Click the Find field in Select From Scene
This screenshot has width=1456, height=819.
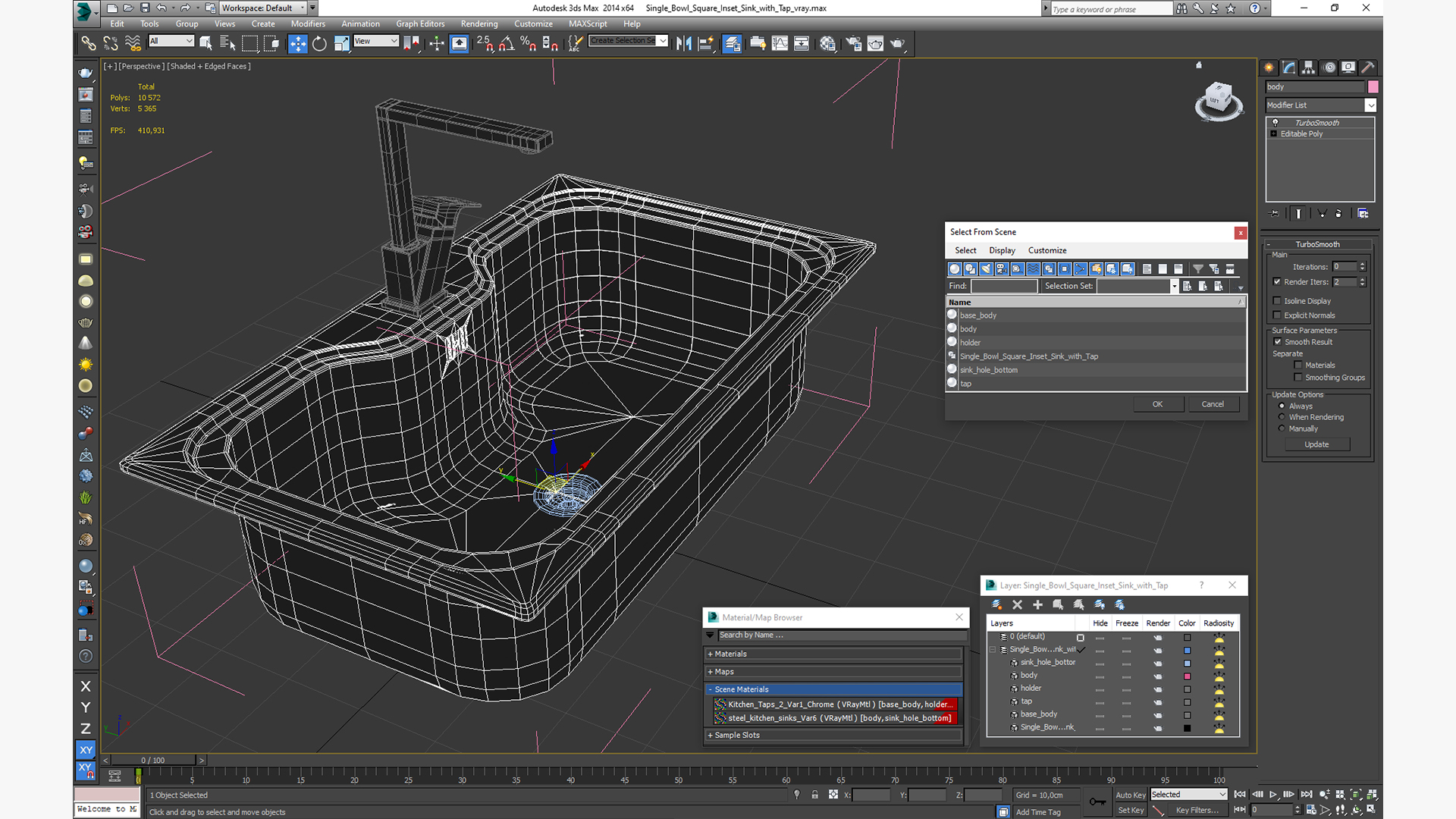pyautogui.click(x=1004, y=286)
